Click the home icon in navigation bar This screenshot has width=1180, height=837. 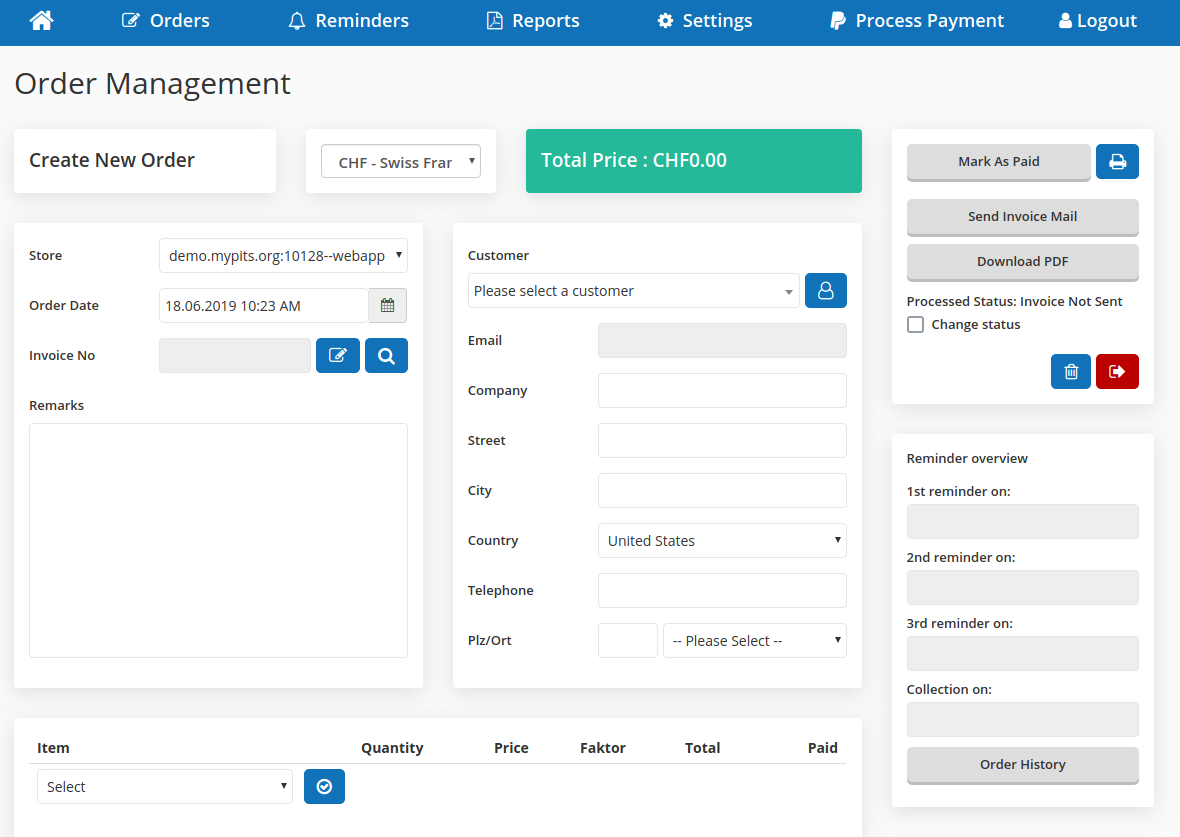pos(41,20)
